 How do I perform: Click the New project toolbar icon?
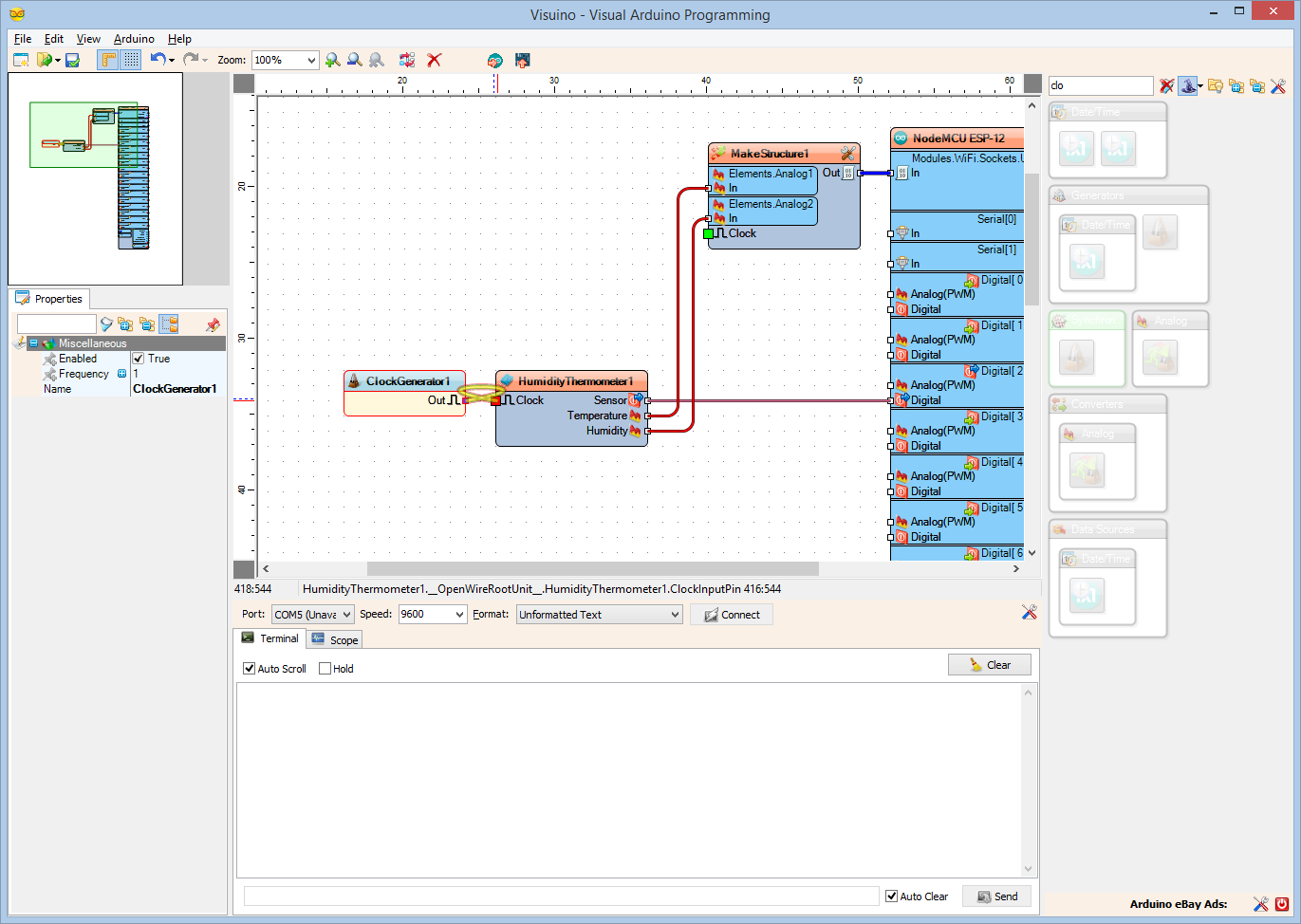[21, 60]
